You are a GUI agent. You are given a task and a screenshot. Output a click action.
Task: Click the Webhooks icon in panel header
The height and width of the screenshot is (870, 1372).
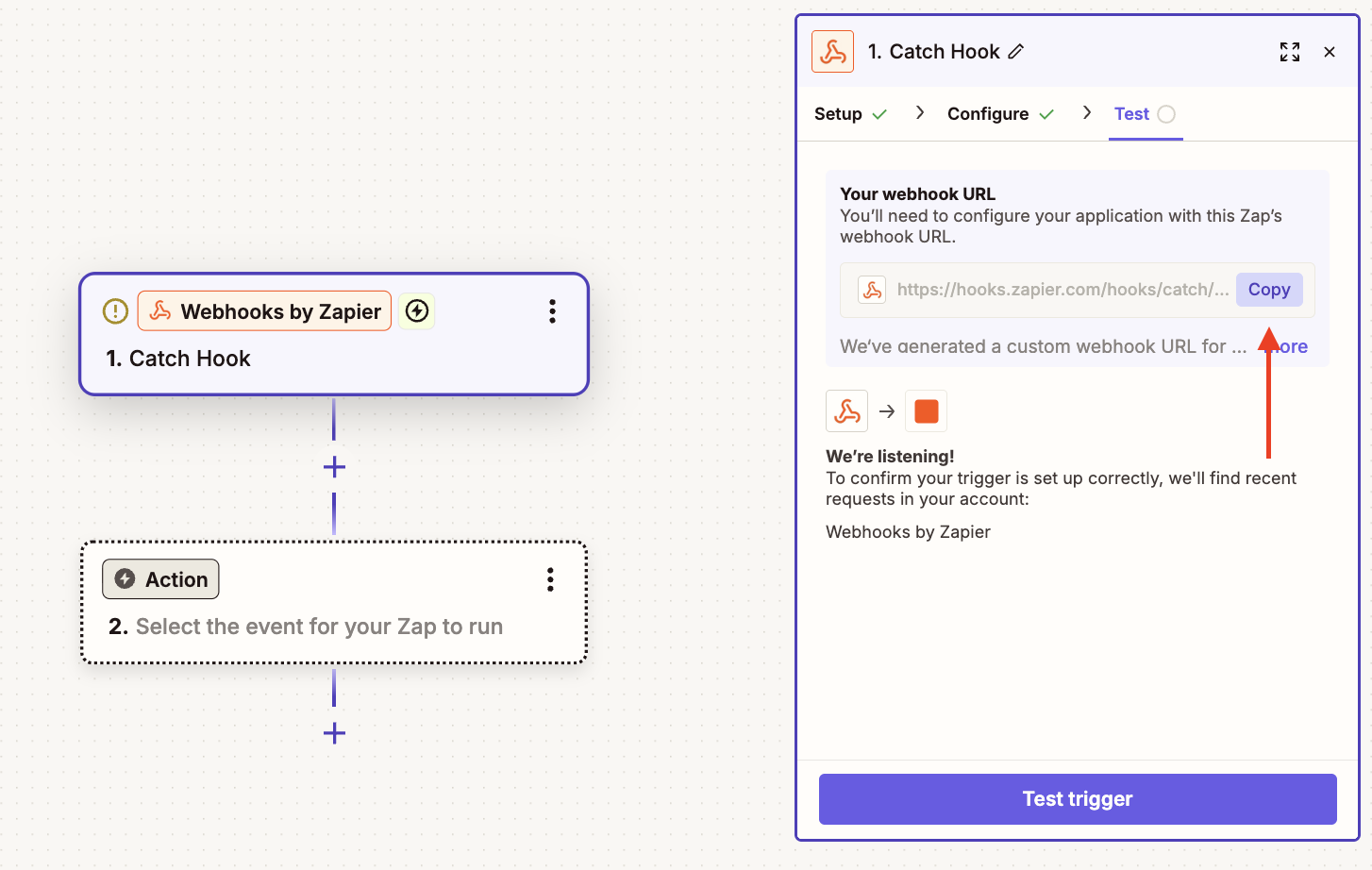pyautogui.click(x=832, y=52)
